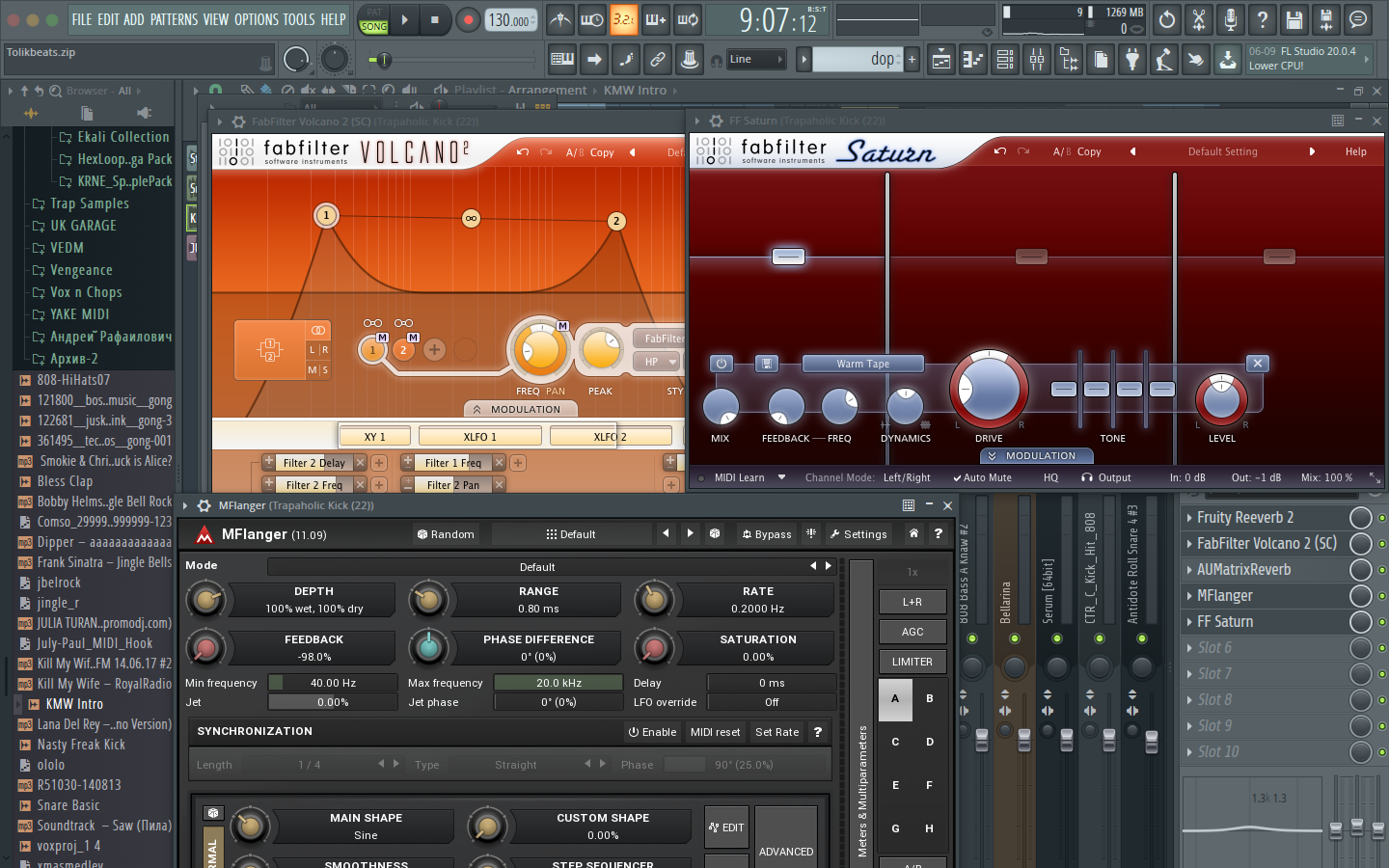Click the MFlanger home icon
The height and width of the screenshot is (868, 1389).
[x=913, y=533]
